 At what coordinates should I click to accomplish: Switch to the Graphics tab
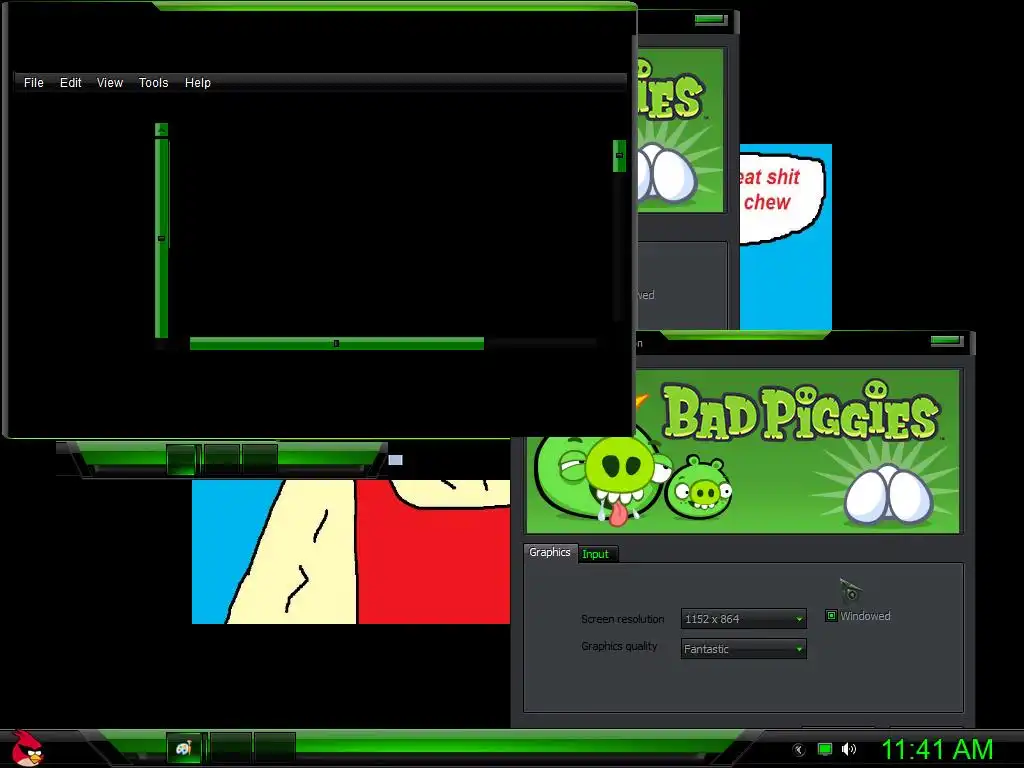(550, 552)
